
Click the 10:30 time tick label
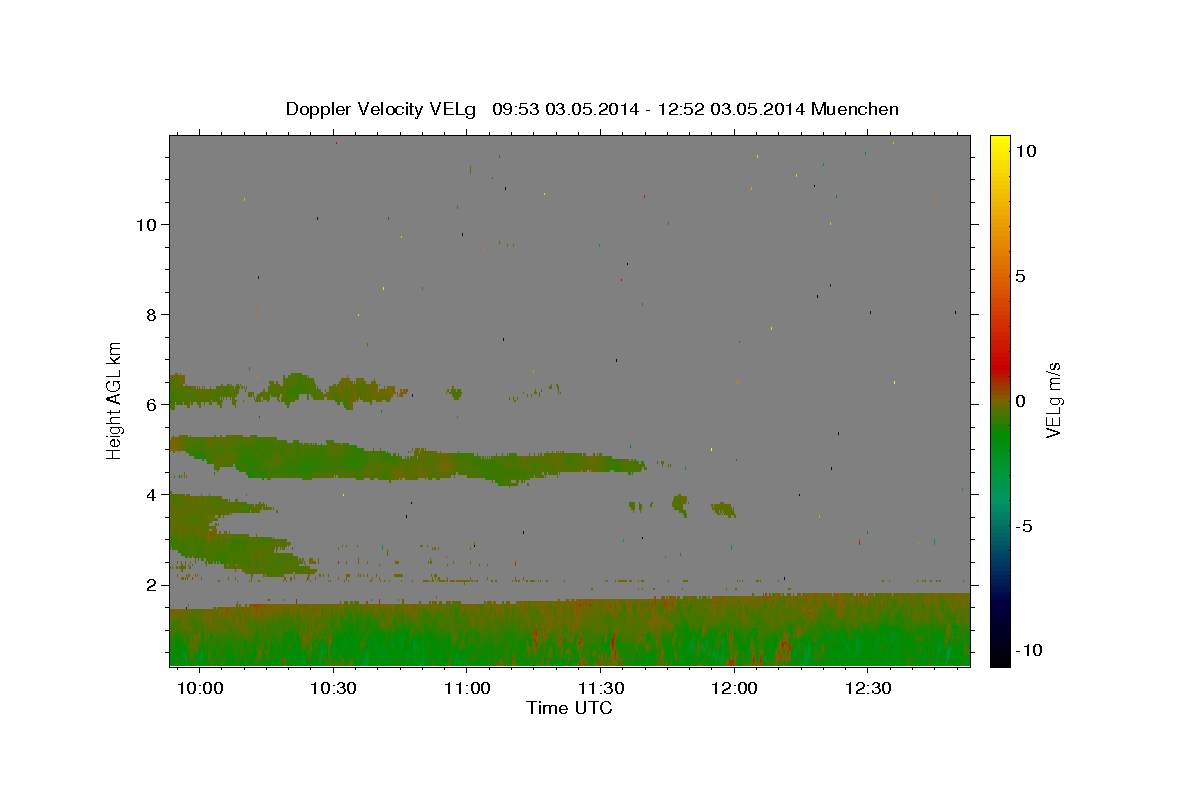pos(333,688)
